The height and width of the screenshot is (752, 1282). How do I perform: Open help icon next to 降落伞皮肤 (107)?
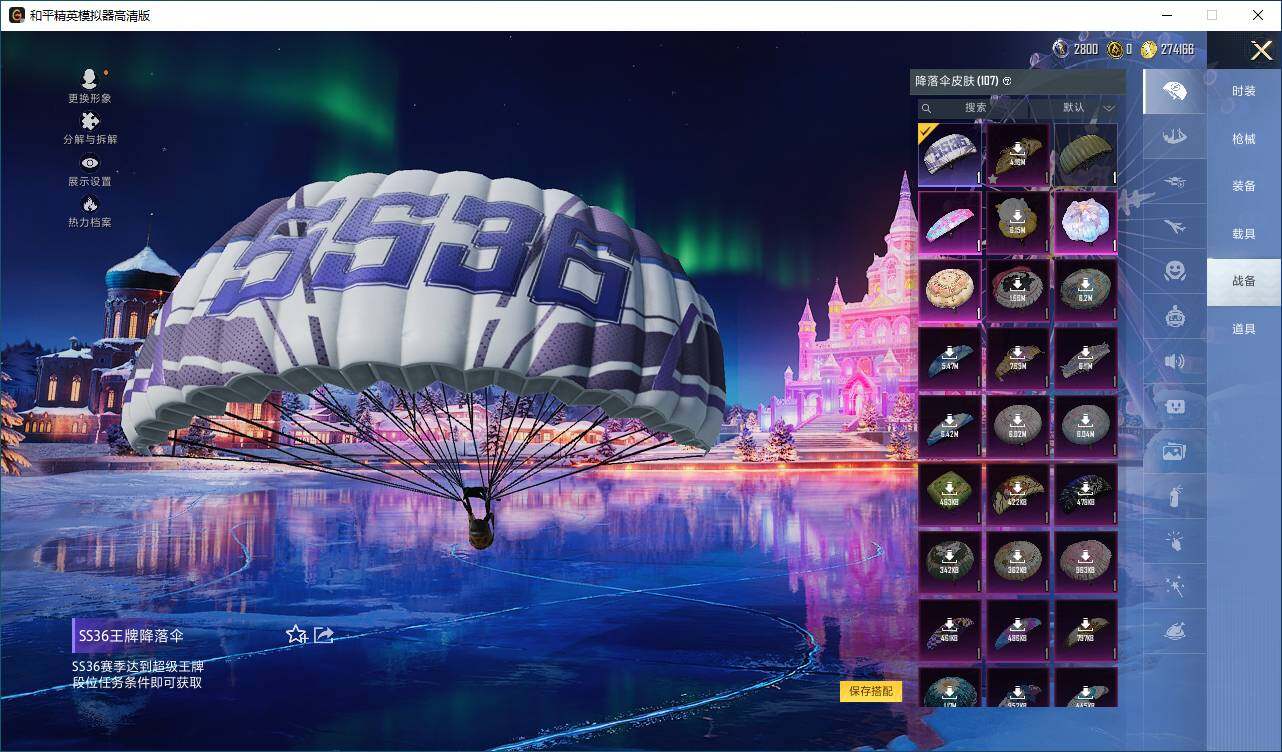point(1007,81)
